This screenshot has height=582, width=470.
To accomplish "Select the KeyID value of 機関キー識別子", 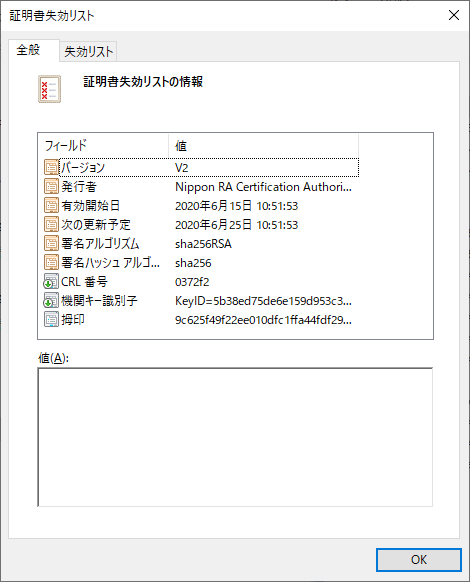I will pyautogui.click(x=263, y=301).
